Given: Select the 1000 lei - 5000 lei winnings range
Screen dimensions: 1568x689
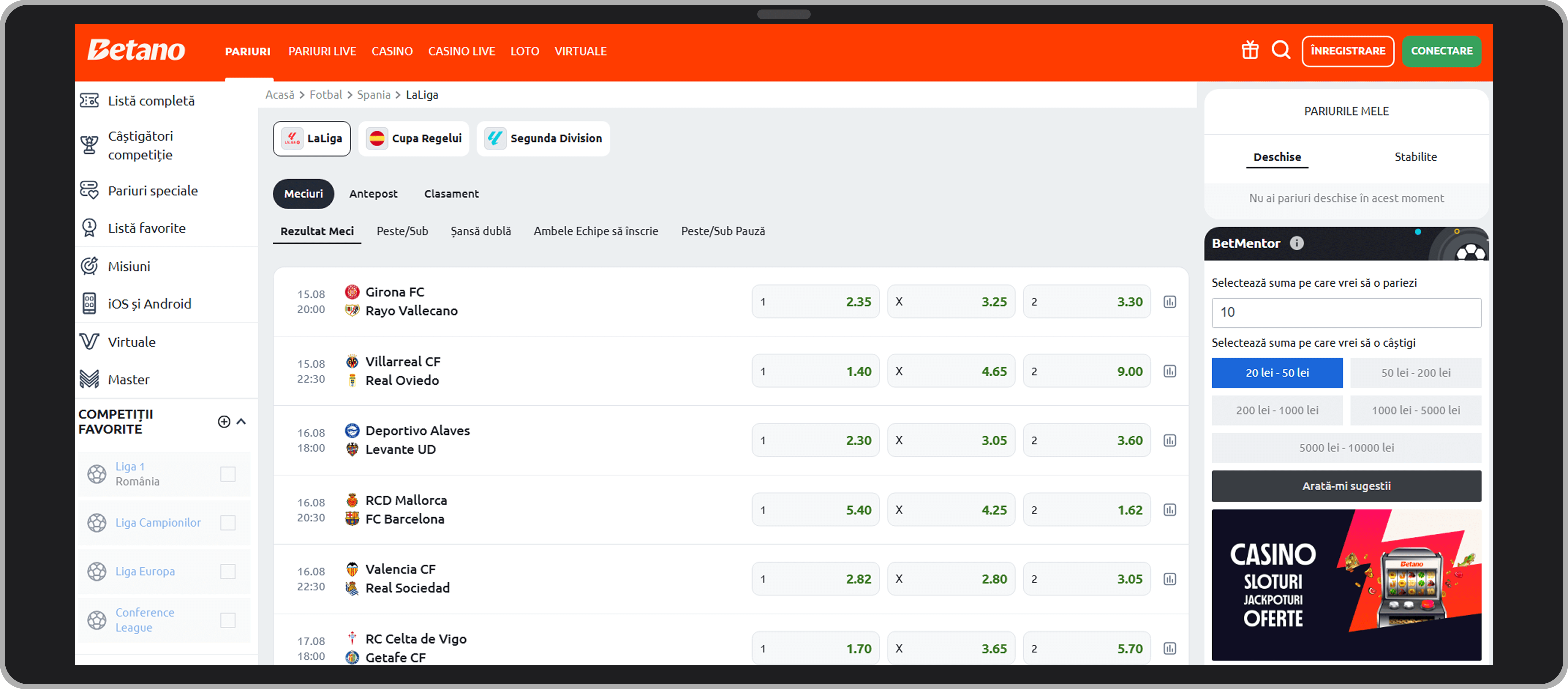Looking at the screenshot, I should pyautogui.click(x=1416, y=411).
